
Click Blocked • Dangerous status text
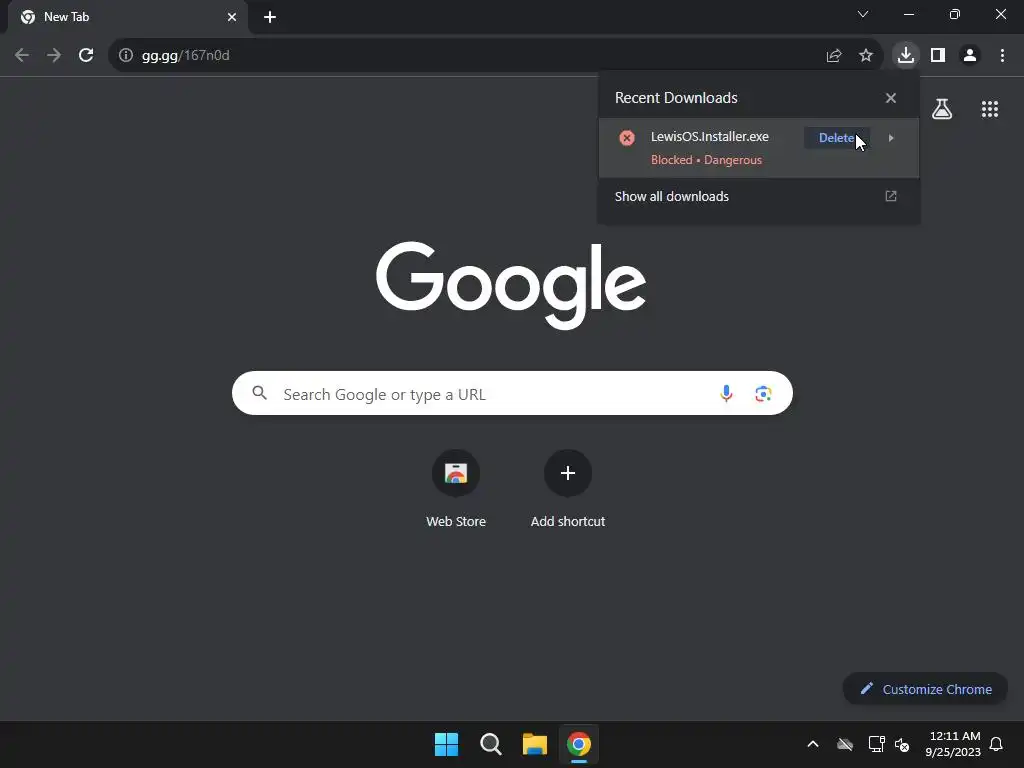(706, 160)
